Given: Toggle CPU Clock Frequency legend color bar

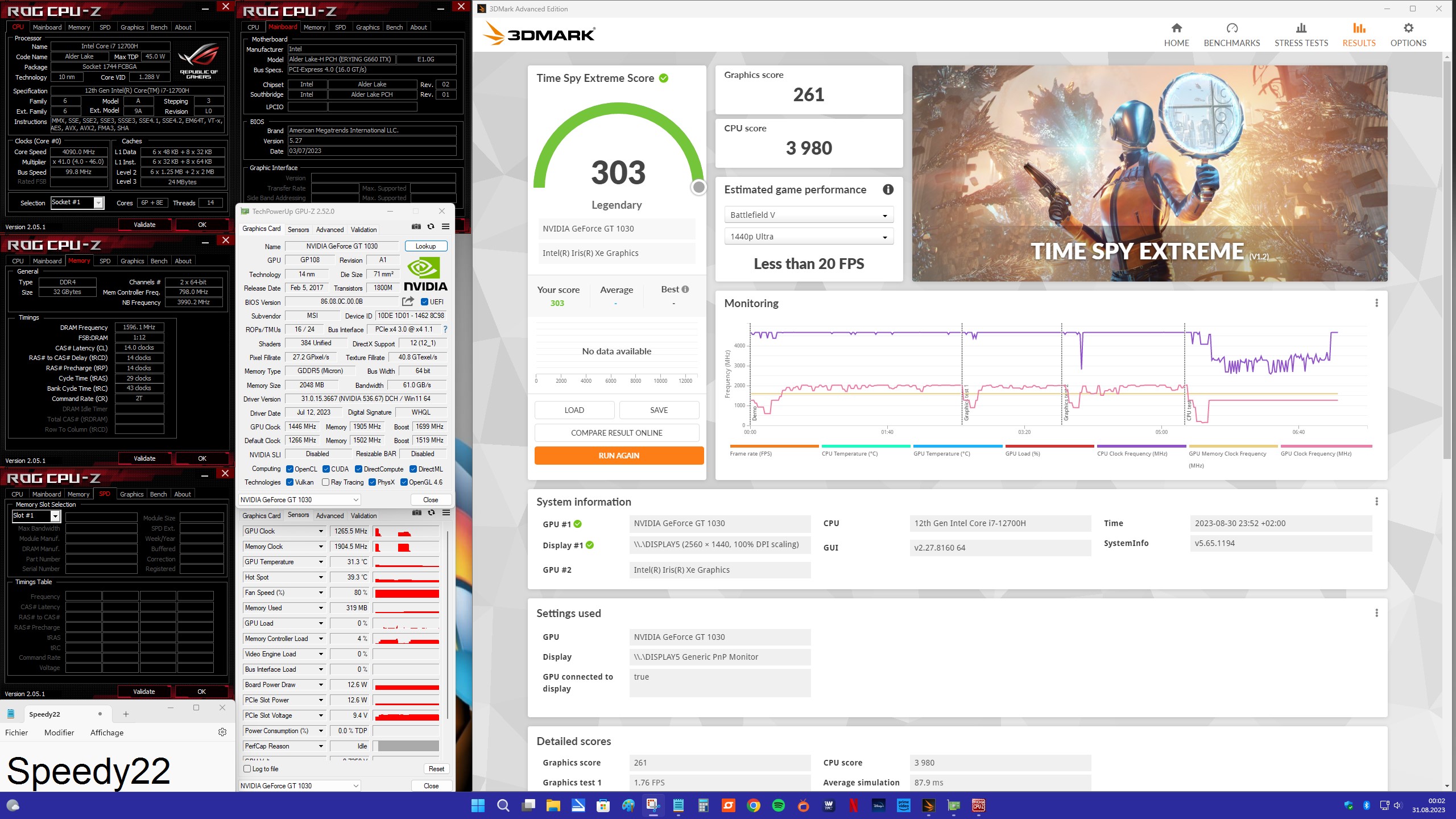Looking at the screenshot, I should click(1141, 446).
